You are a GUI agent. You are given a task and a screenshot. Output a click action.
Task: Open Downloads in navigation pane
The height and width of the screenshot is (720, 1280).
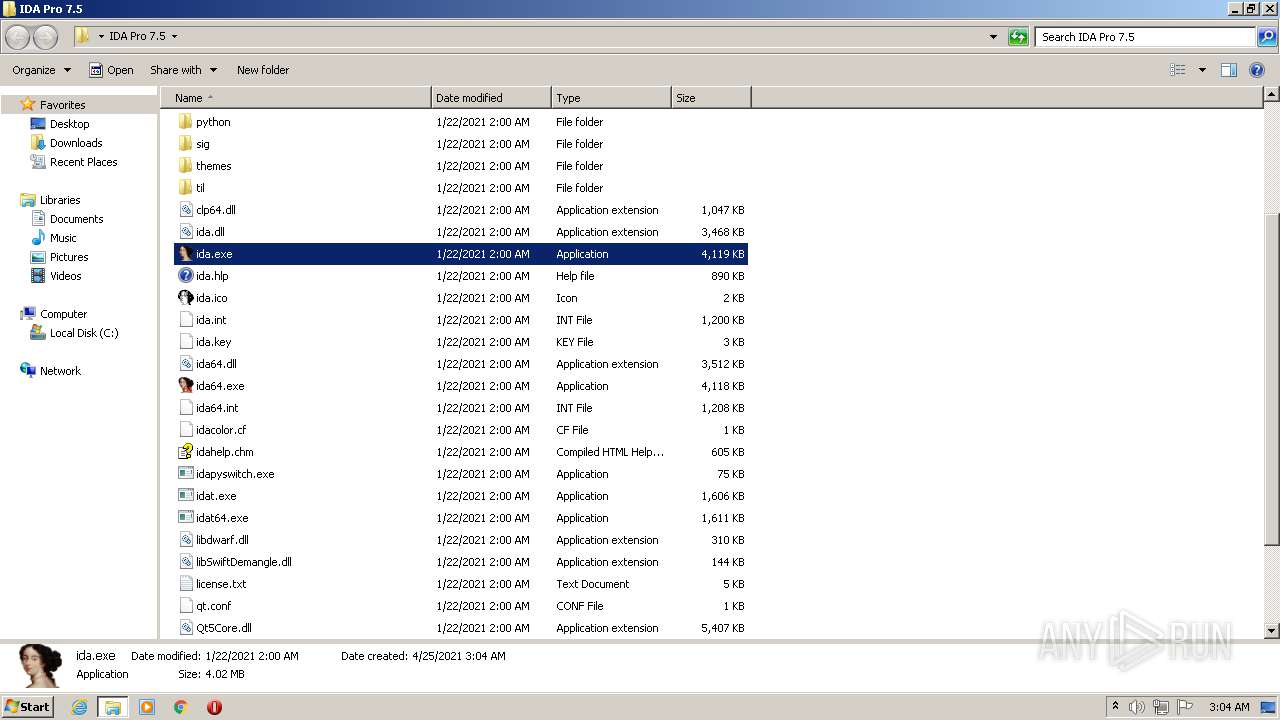[x=76, y=143]
